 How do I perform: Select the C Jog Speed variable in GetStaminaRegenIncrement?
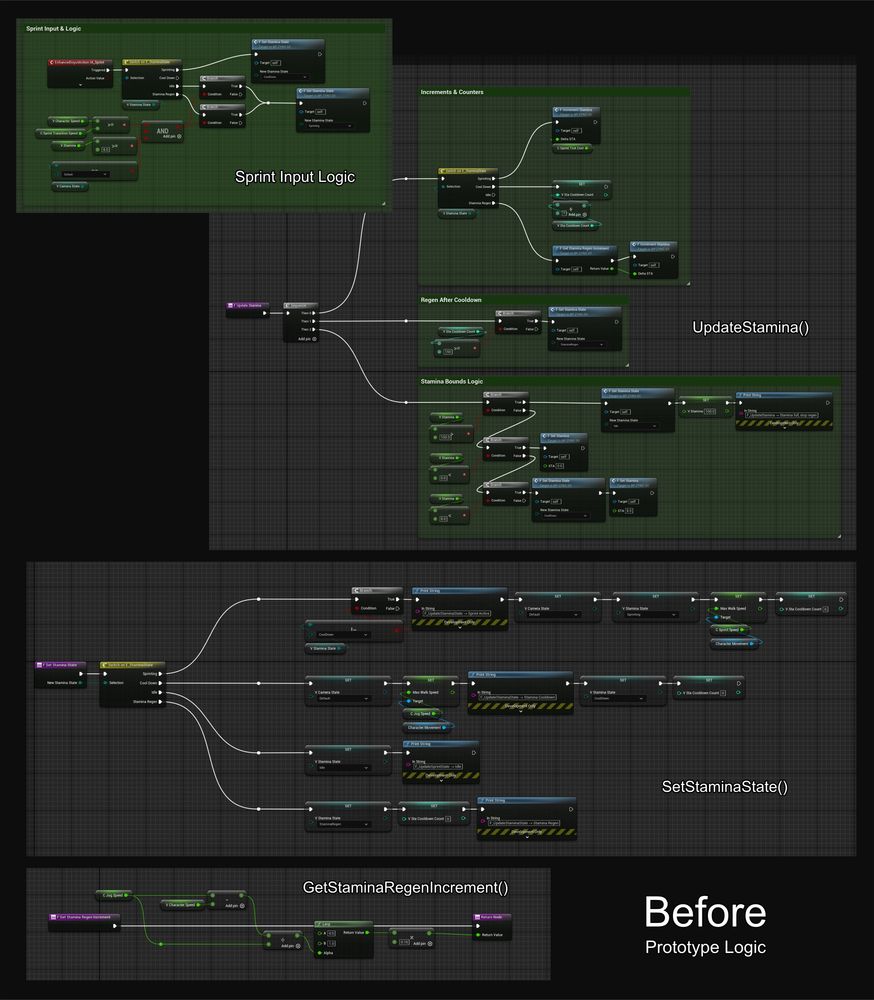pyautogui.click(x=114, y=895)
